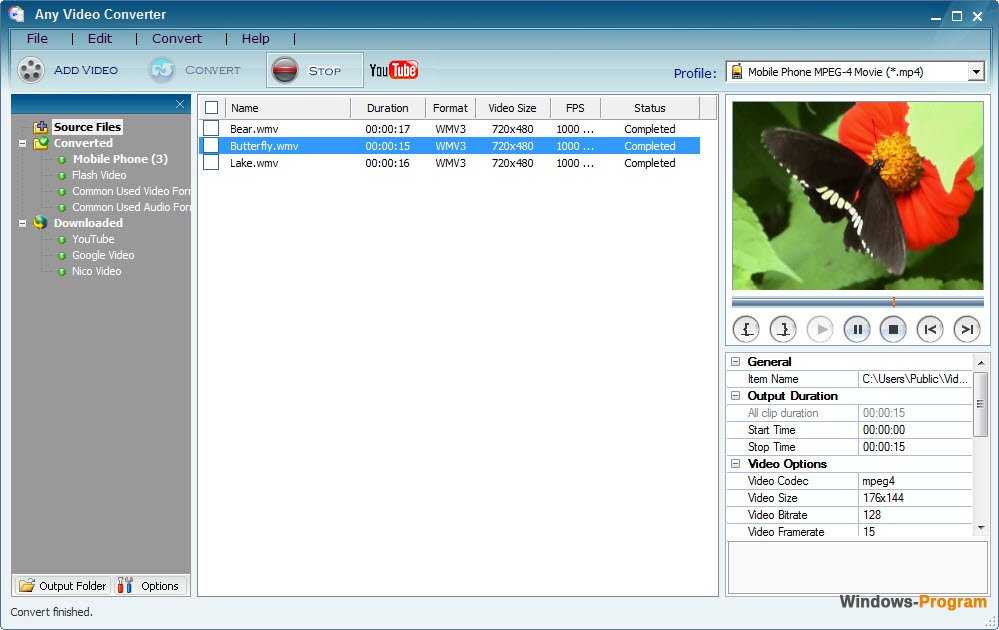Jump to previous frame marker button
Screen dimensions: 999x630
[x=930, y=329]
